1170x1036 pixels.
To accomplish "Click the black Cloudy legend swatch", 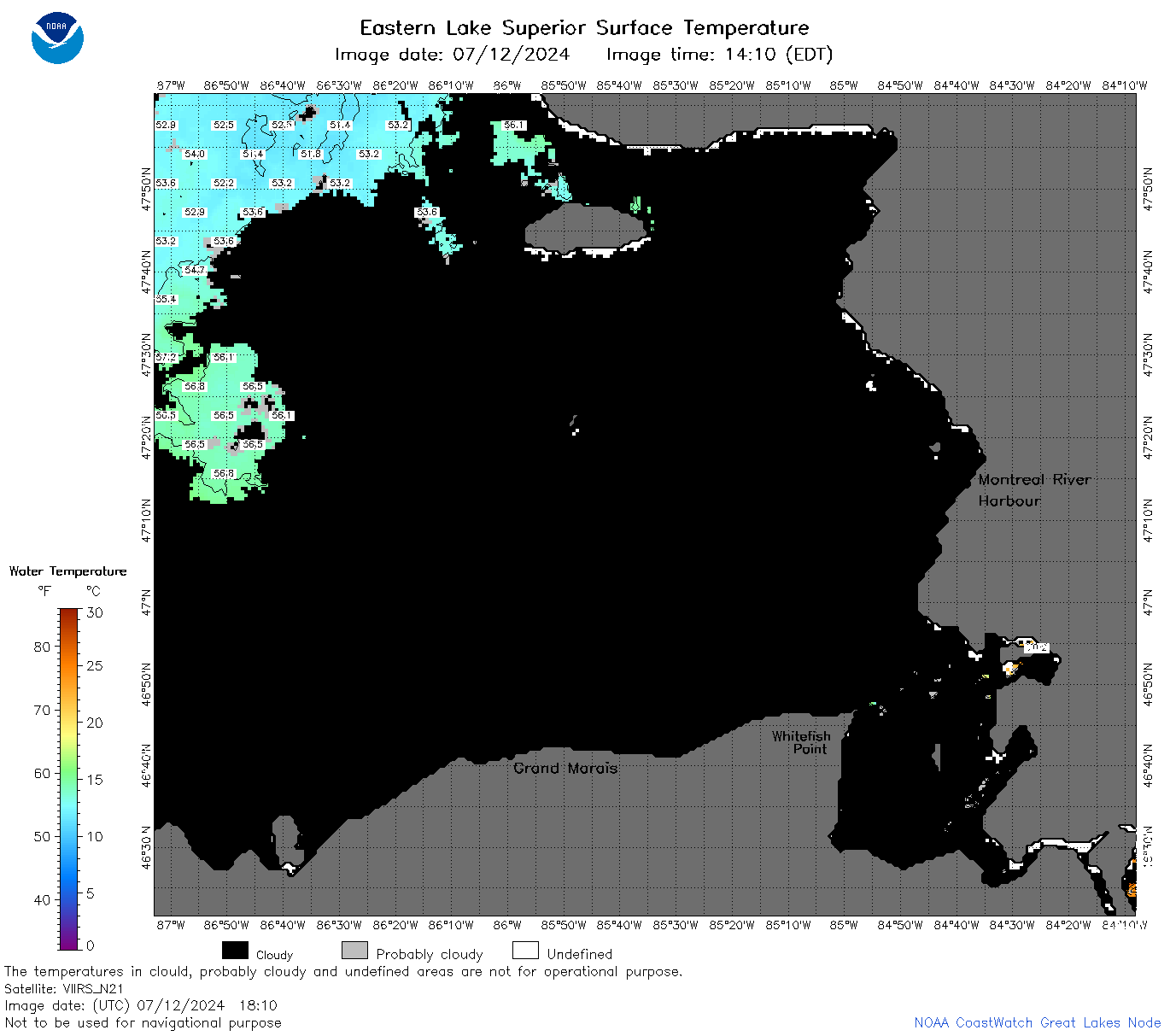I will [235, 951].
